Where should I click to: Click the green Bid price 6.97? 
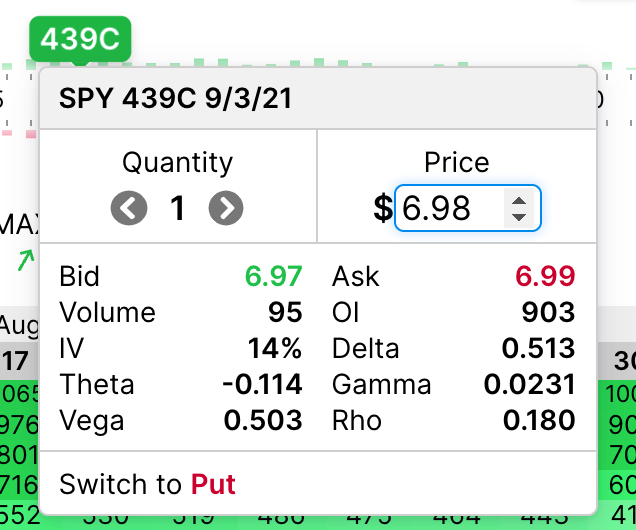pyautogui.click(x=274, y=276)
